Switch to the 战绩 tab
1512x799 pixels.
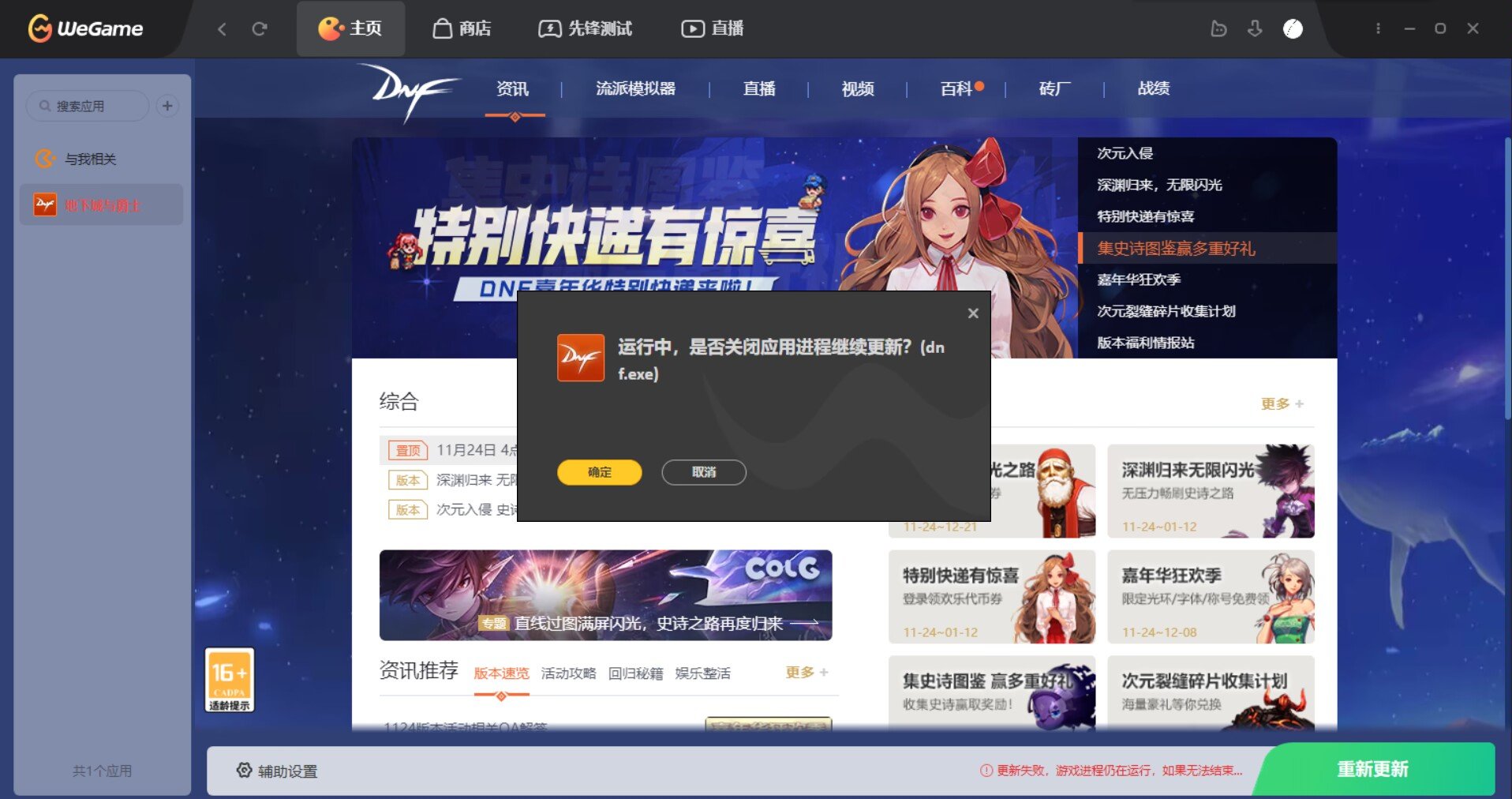coord(1154,89)
